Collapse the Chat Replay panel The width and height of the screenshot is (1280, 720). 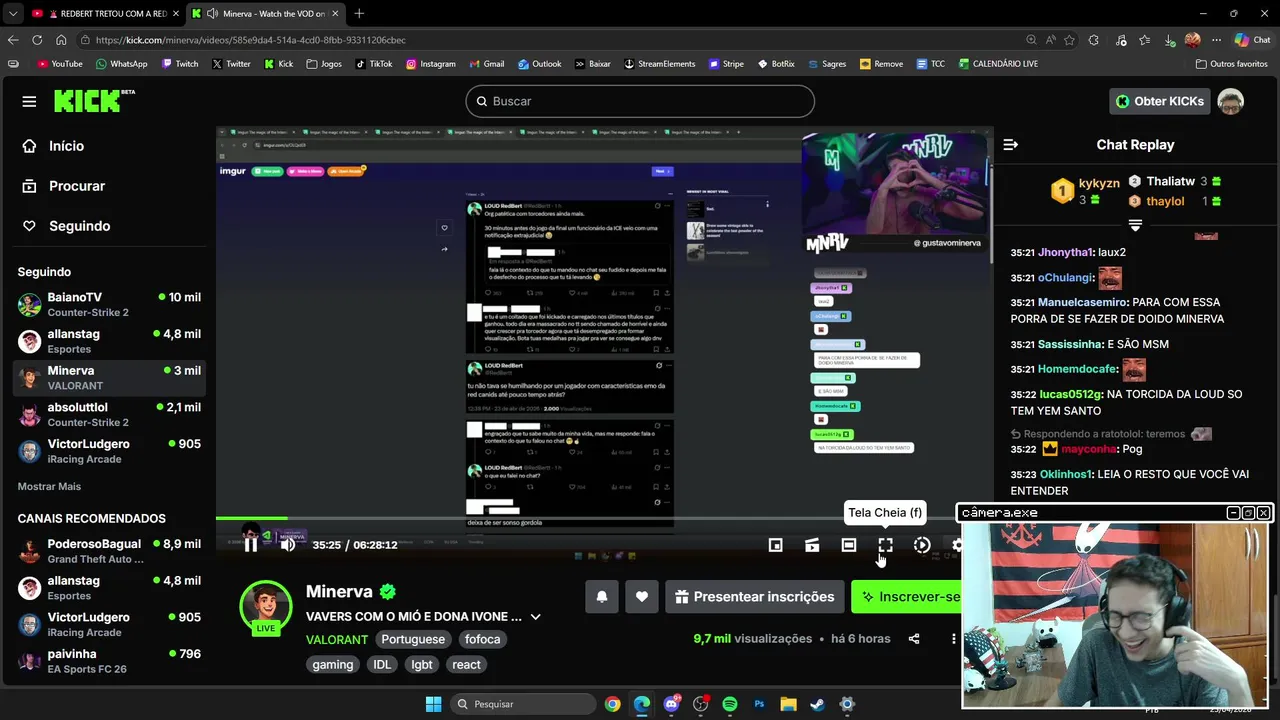pyautogui.click(x=1011, y=144)
